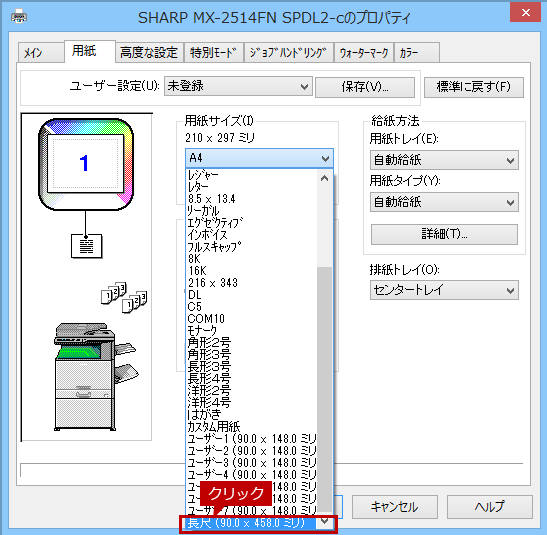Select the 用紙 tab
Image resolution: width=547 pixels, height=535 pixels.
click(x=90, y=51)
